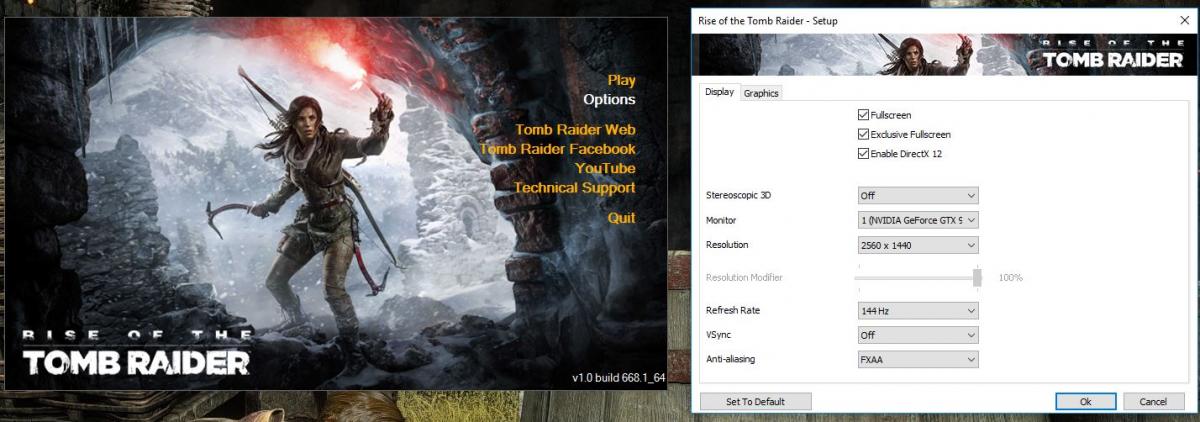The height and width of the screenshot is (422, 1200).
Task: Toggle the Fullscreen checkbox
Action: (864, 115)
